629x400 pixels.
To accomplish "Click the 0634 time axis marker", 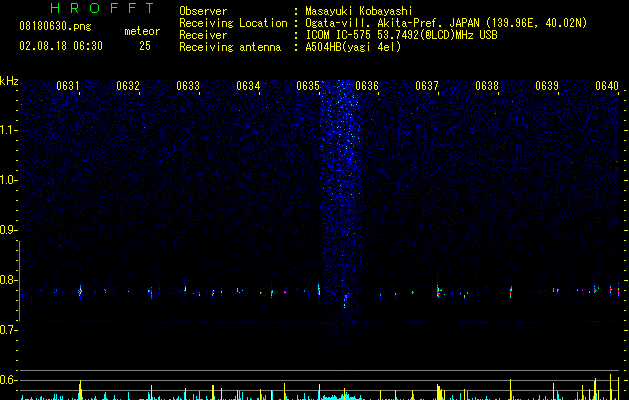I will (x=248, y=86).
